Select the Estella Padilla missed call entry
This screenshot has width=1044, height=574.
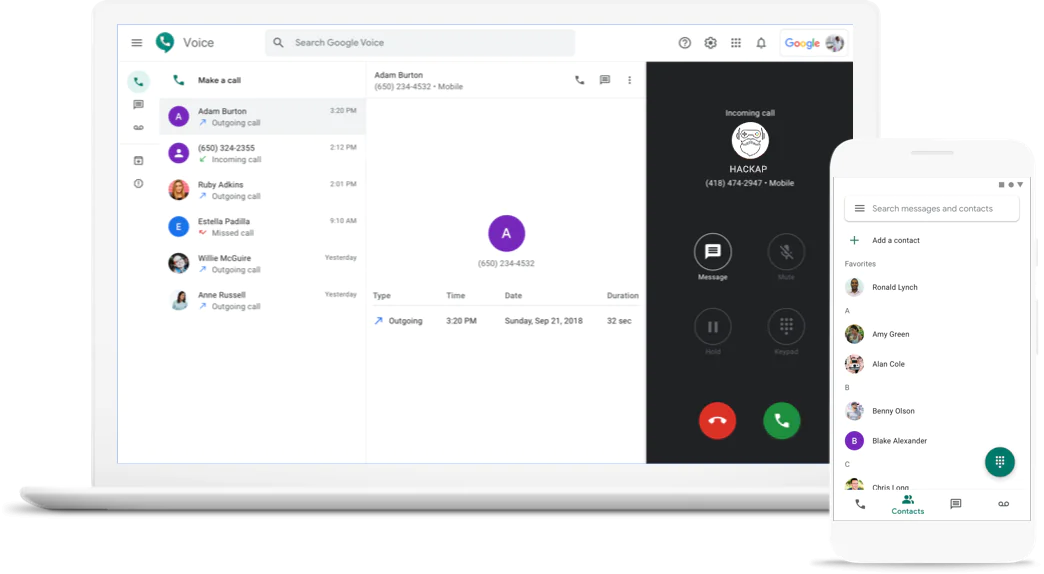(x=262, y=226)
